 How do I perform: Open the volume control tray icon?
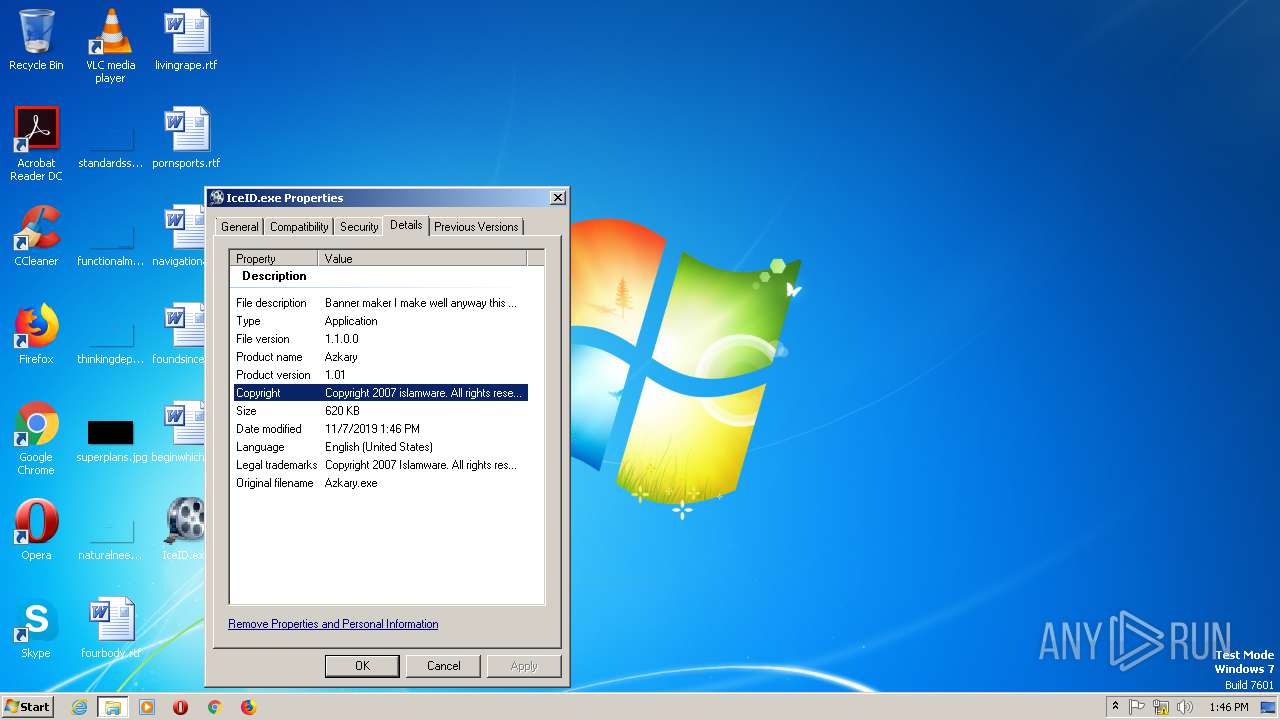1185,707
